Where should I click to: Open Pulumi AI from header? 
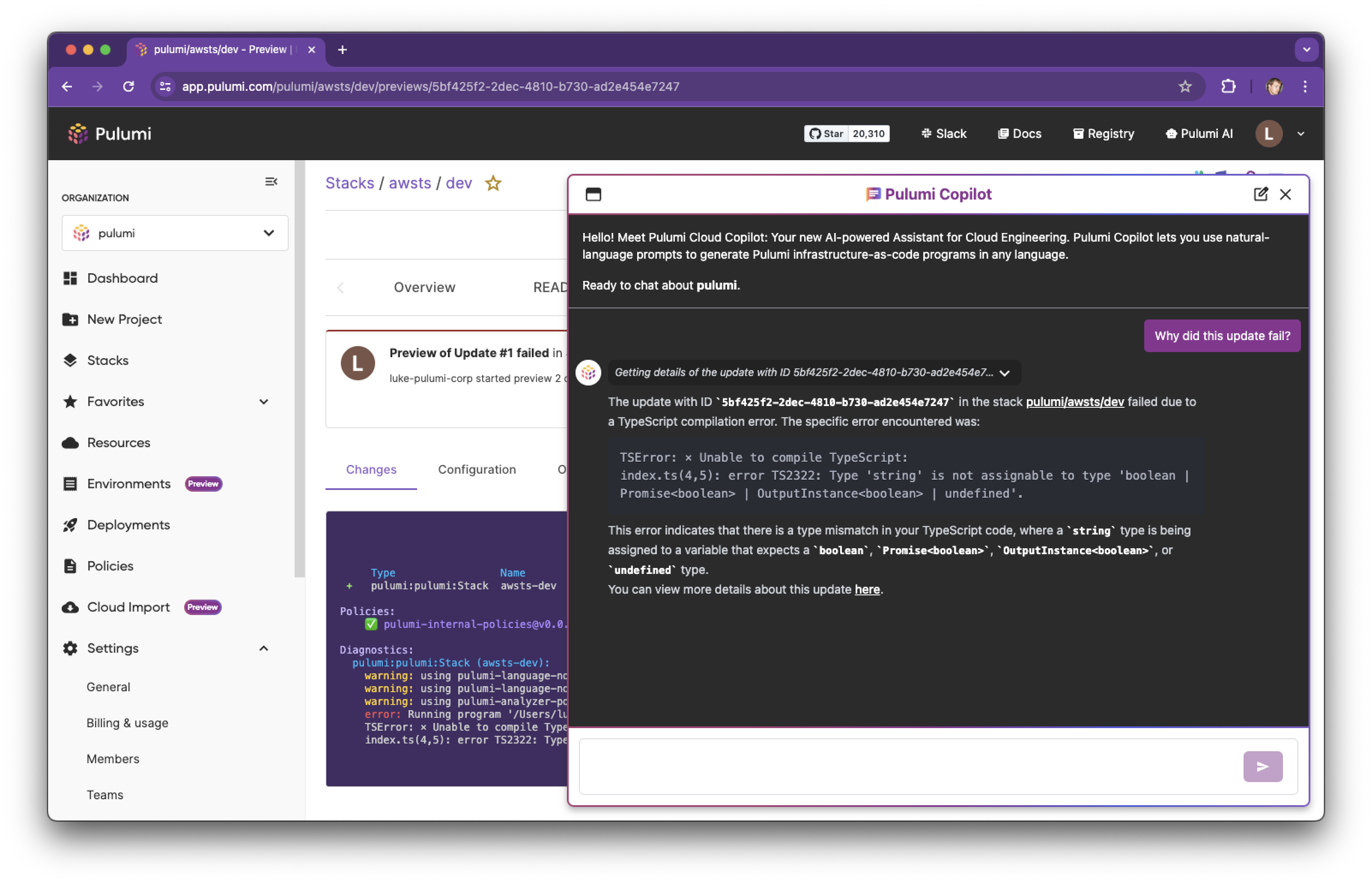click(1199, 134)
